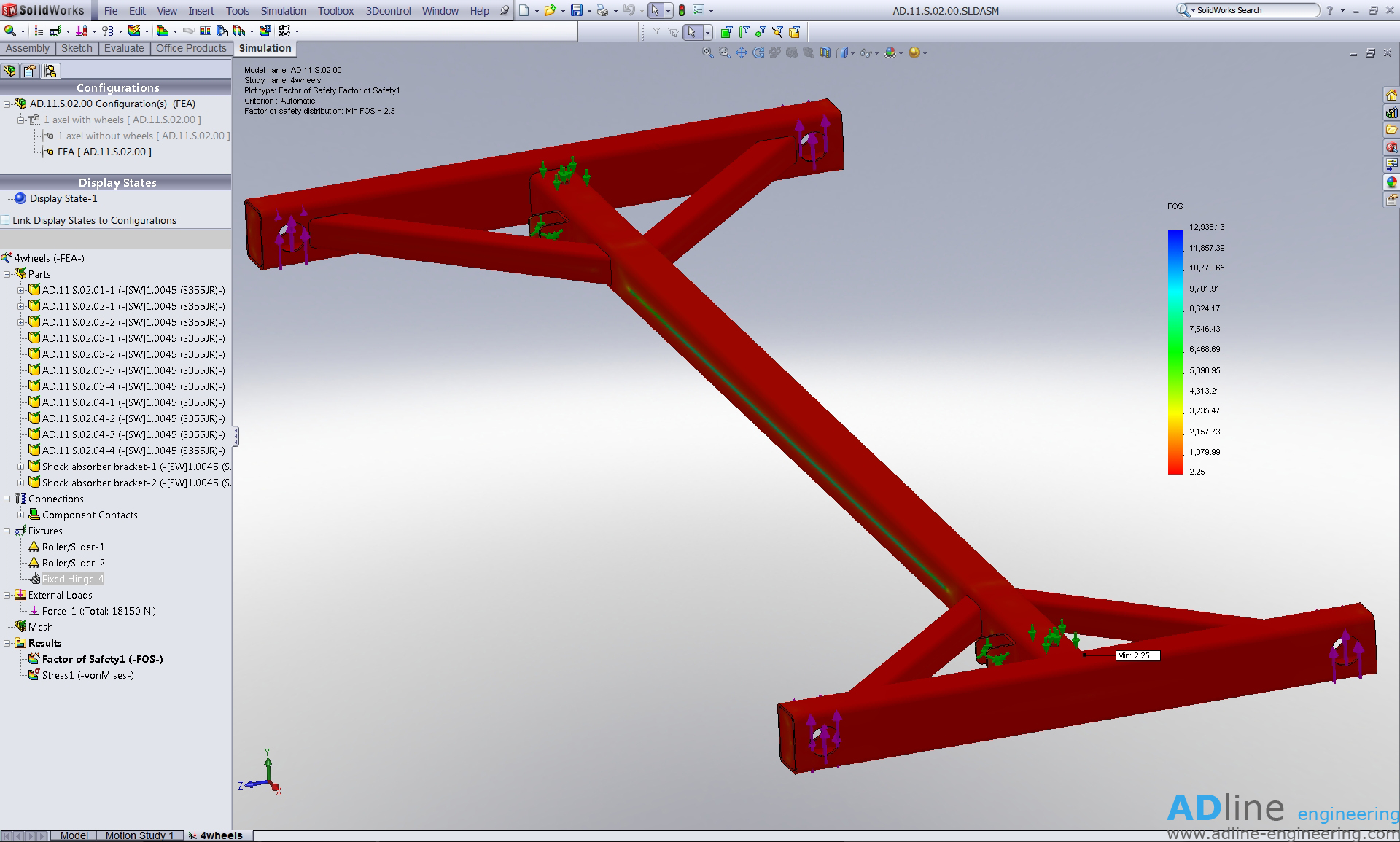This screenshot has height=842, width=1400.
Task: Click the FOS color legend bar
Action: point(1175,352)
